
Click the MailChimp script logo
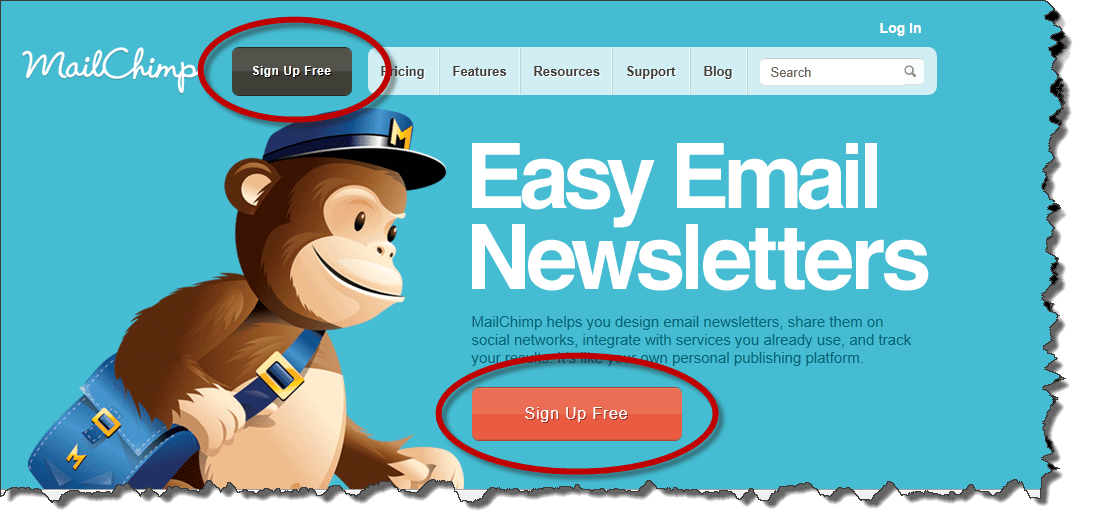[109, 70]
